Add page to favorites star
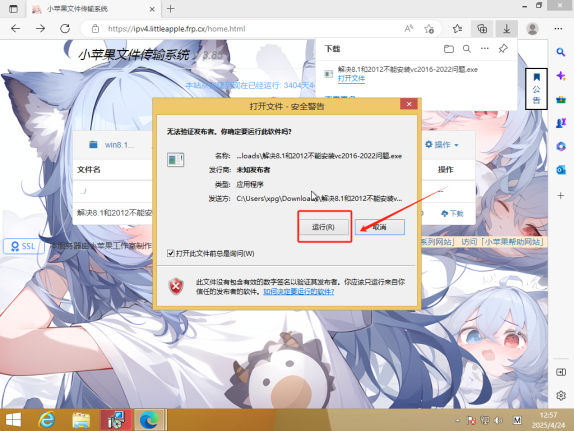 coord(429,29)
